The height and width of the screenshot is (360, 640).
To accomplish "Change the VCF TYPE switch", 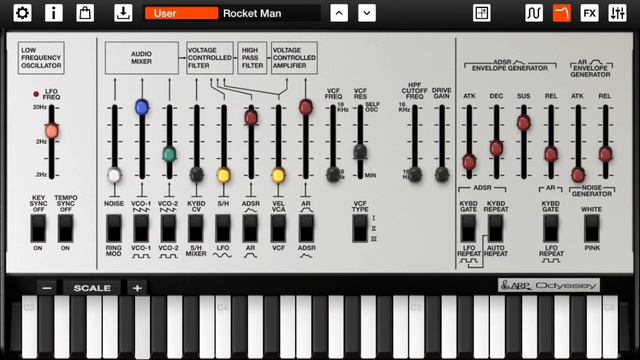I will click(x=360, y=228).
